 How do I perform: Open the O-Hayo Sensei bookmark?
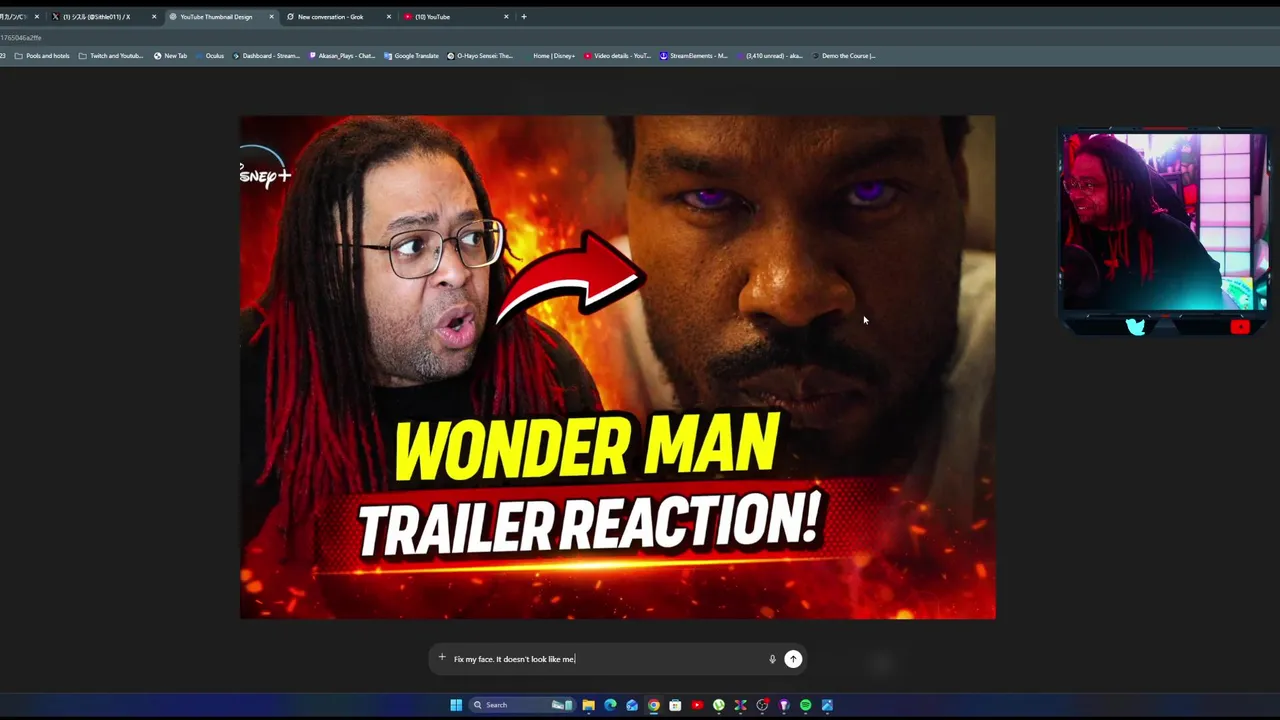click(x=480, y=56)
